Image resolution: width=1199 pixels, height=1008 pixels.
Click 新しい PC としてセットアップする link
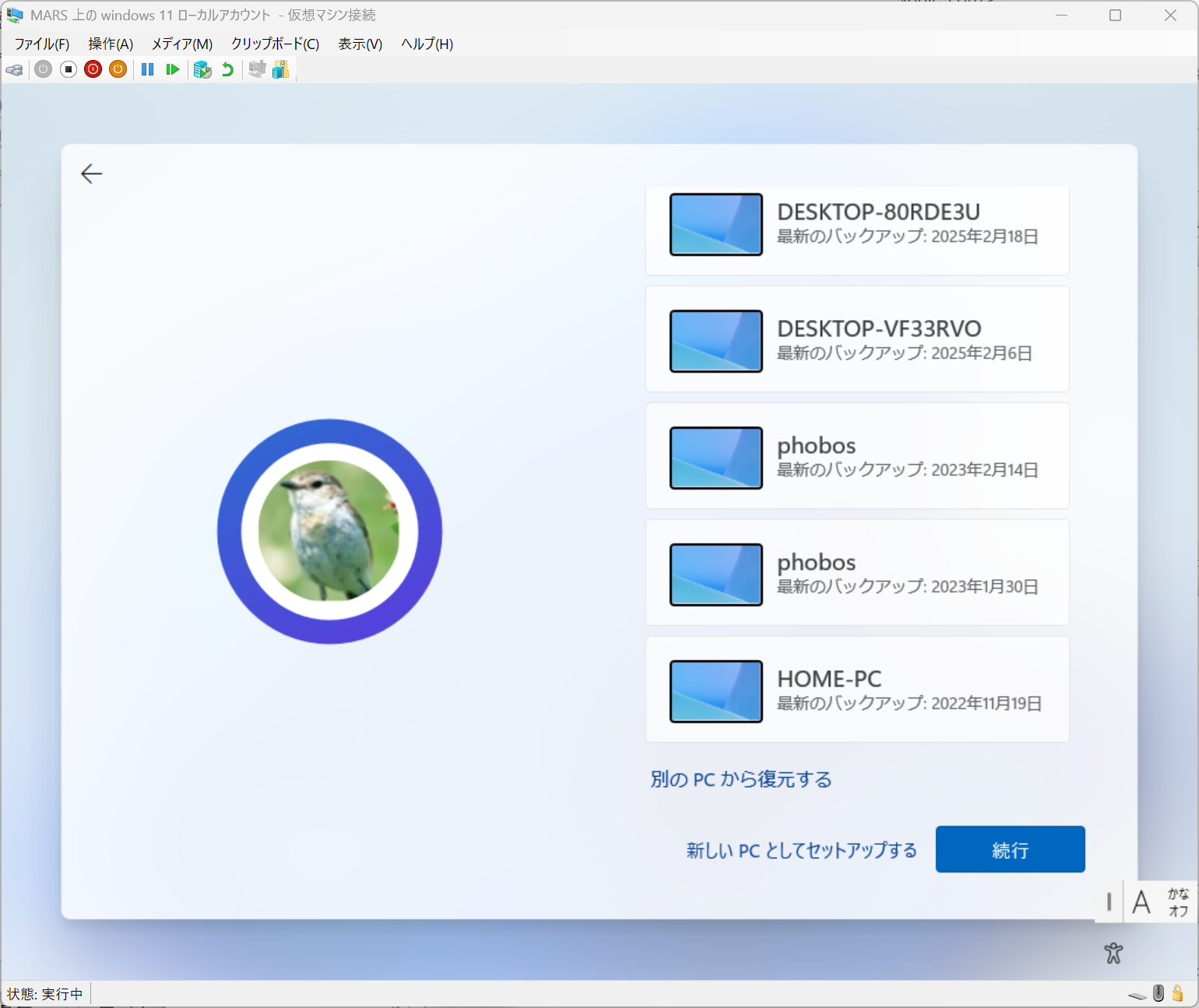pos(801,850)
